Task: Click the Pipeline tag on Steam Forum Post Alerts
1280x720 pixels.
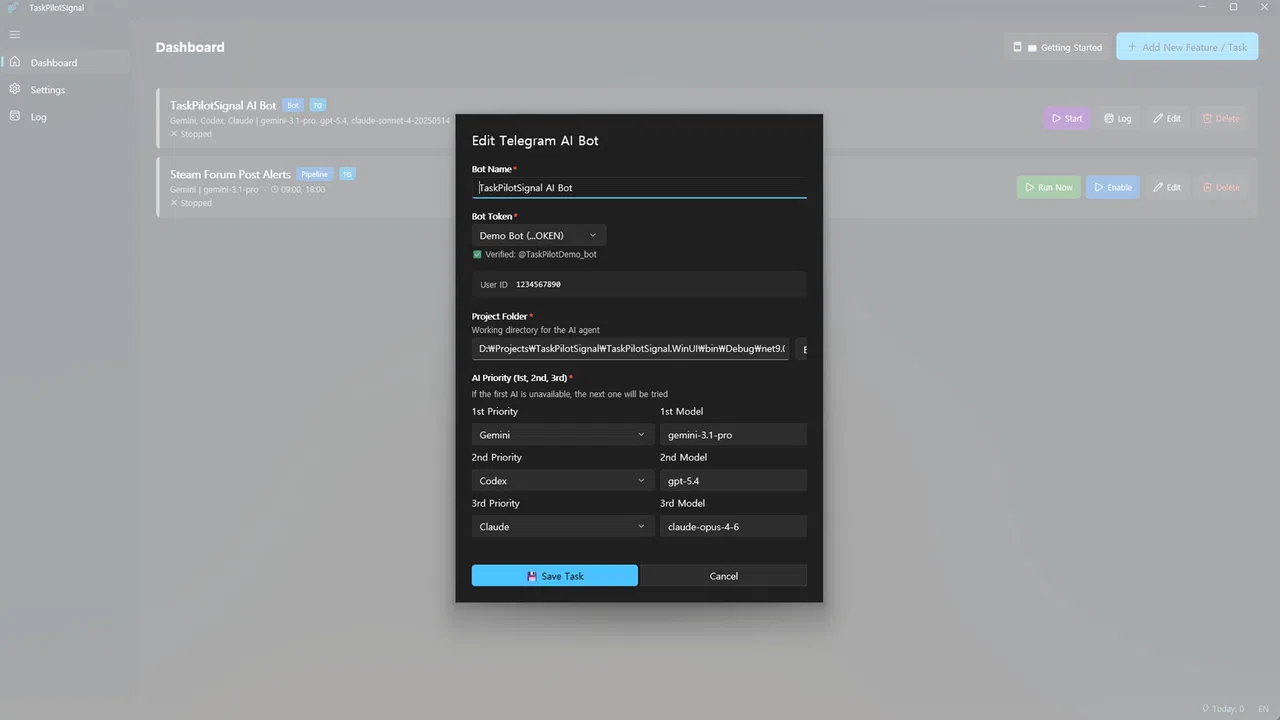Action: 314,174
